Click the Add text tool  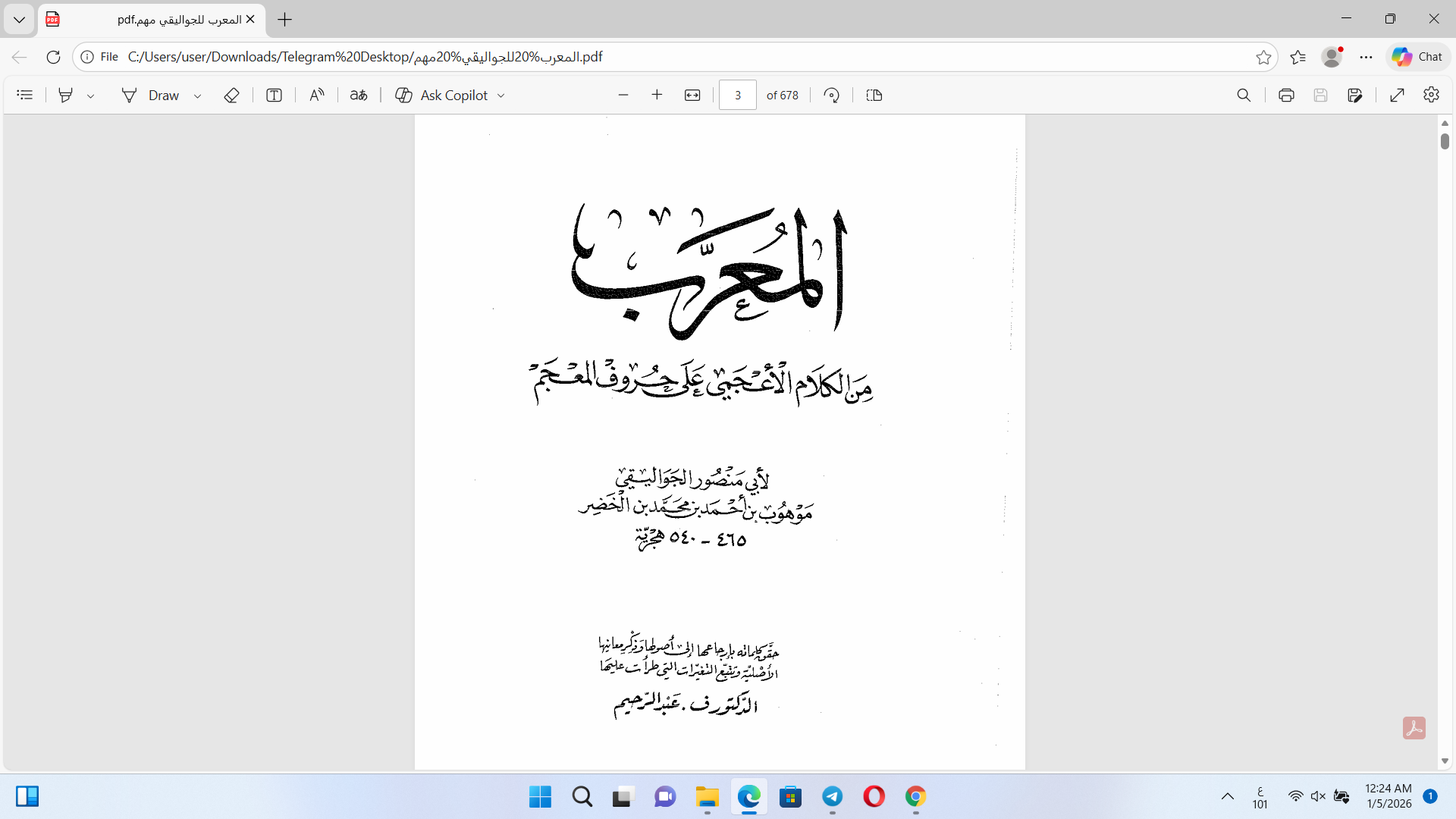275,95
